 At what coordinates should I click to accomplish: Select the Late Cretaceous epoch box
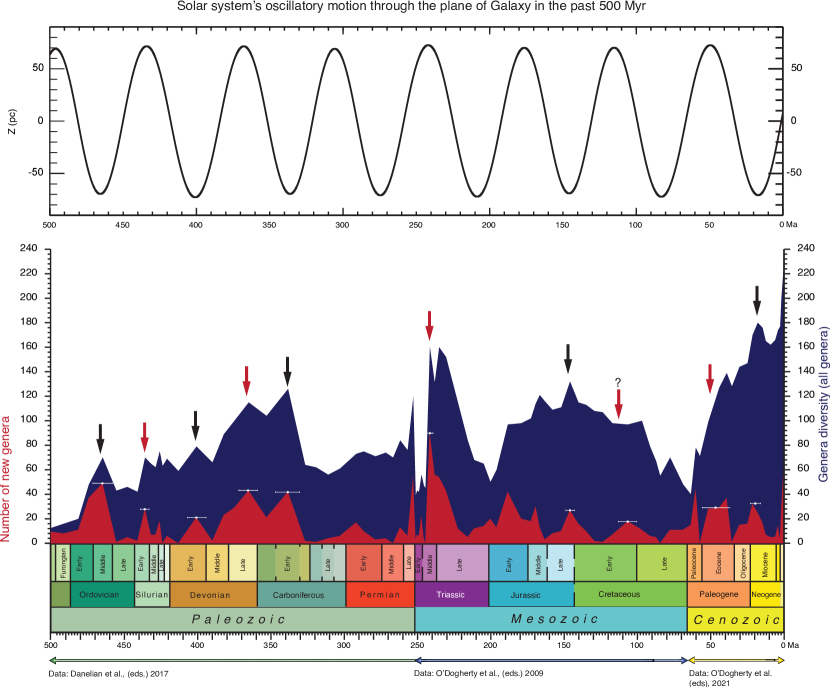pos(662,563)
